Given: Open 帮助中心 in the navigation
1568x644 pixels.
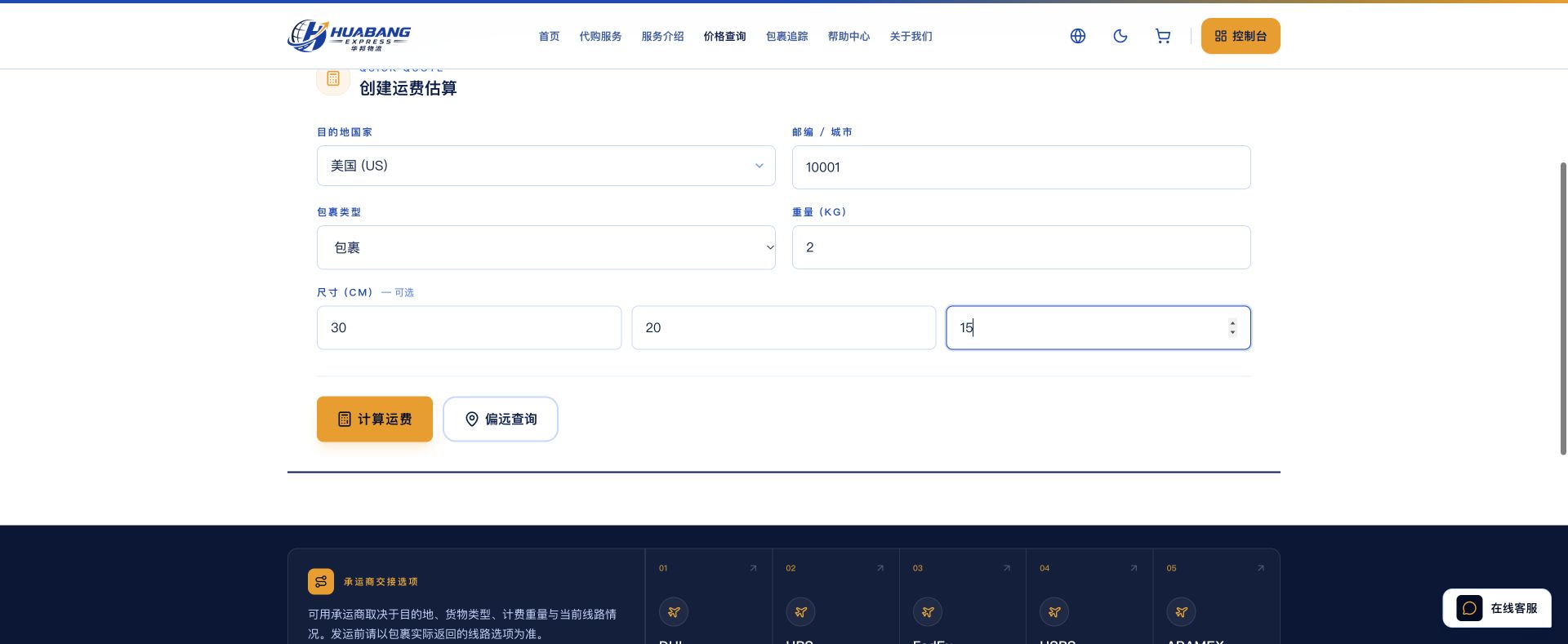Looking at the screenshot, I should (x=849, y=36).
